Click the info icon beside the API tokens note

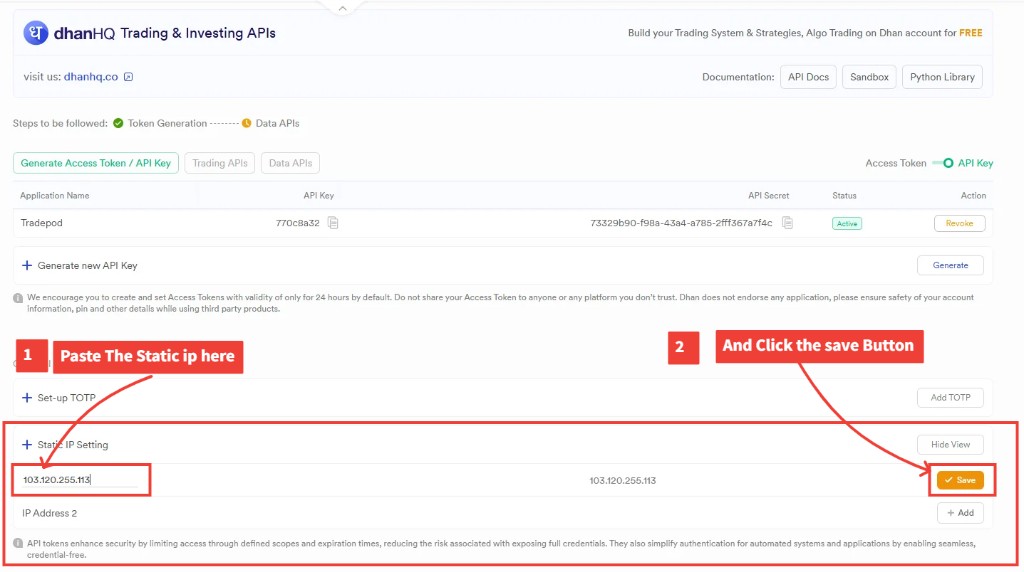tap(18, 544)
